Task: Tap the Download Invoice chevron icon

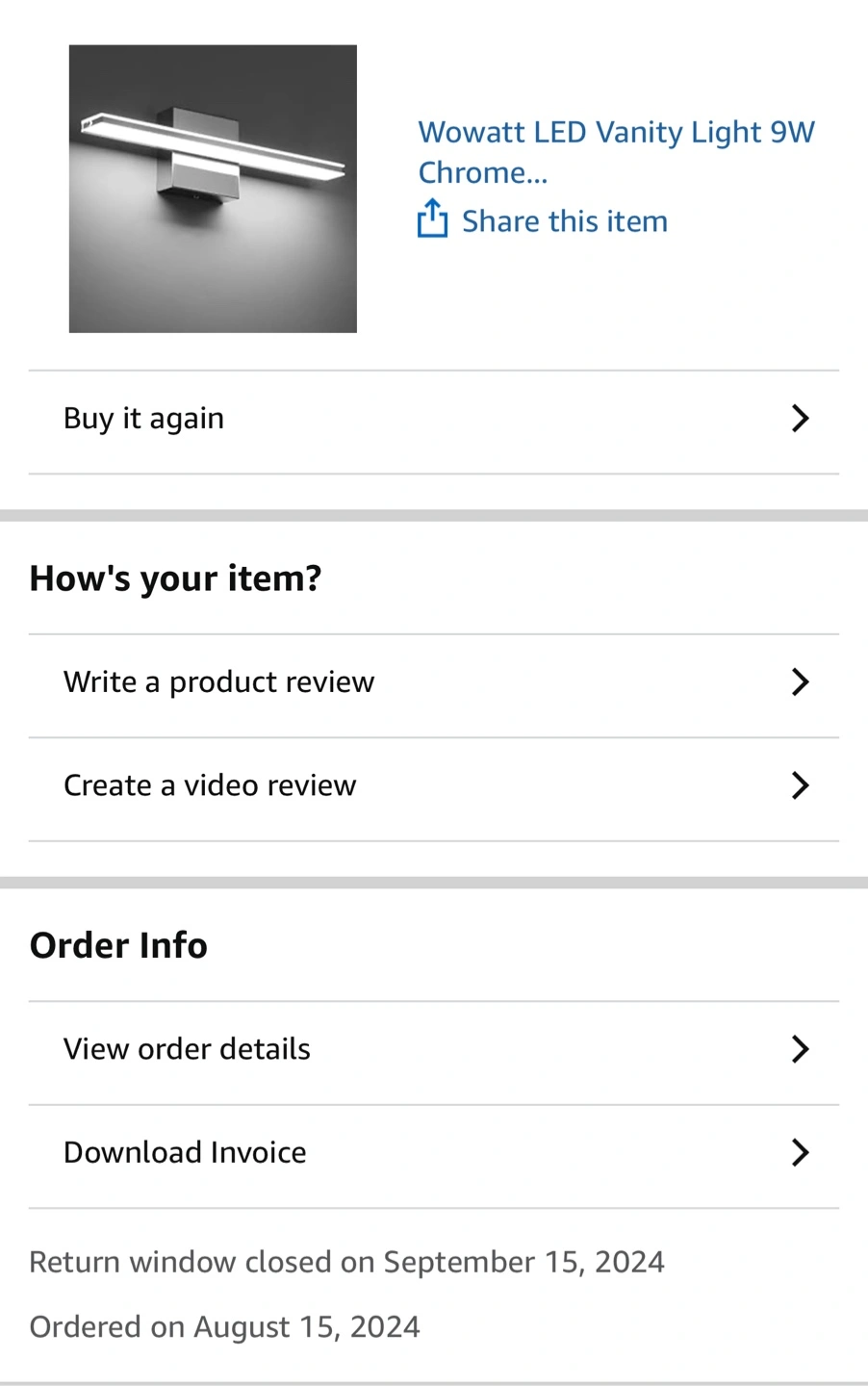Action: click(800, 1152)
